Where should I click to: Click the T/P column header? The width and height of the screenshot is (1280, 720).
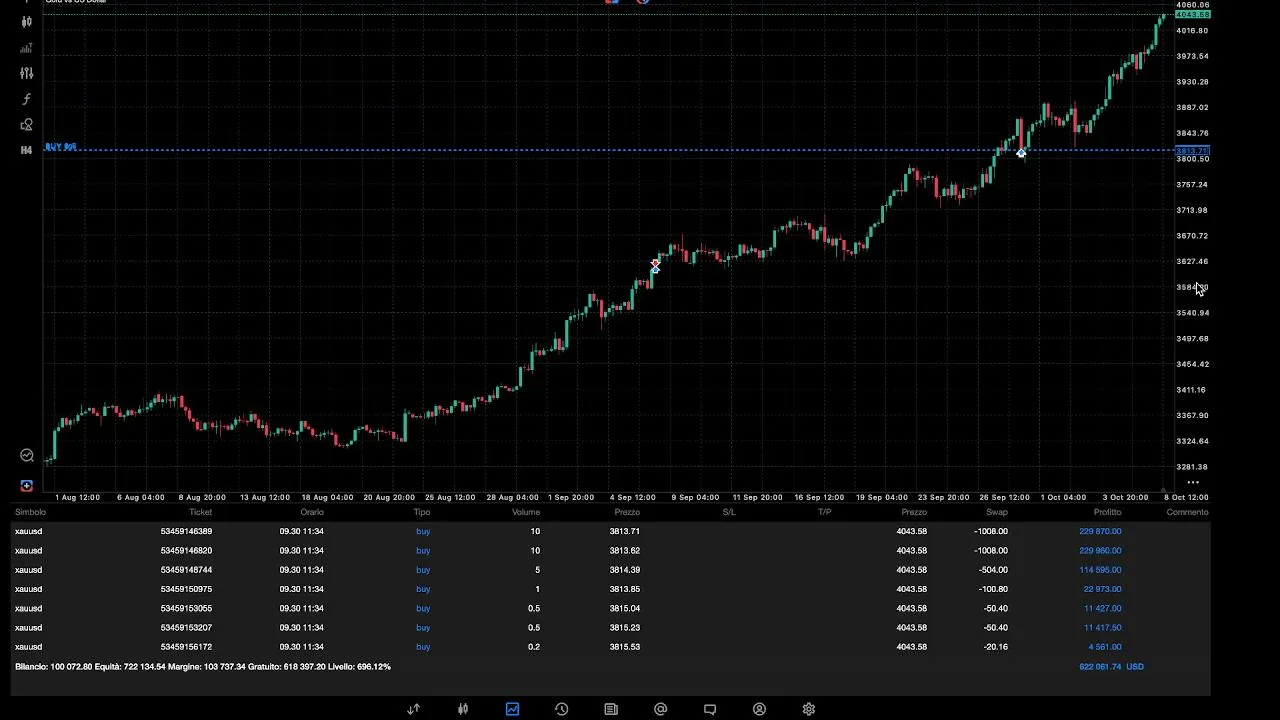(825, 512)
